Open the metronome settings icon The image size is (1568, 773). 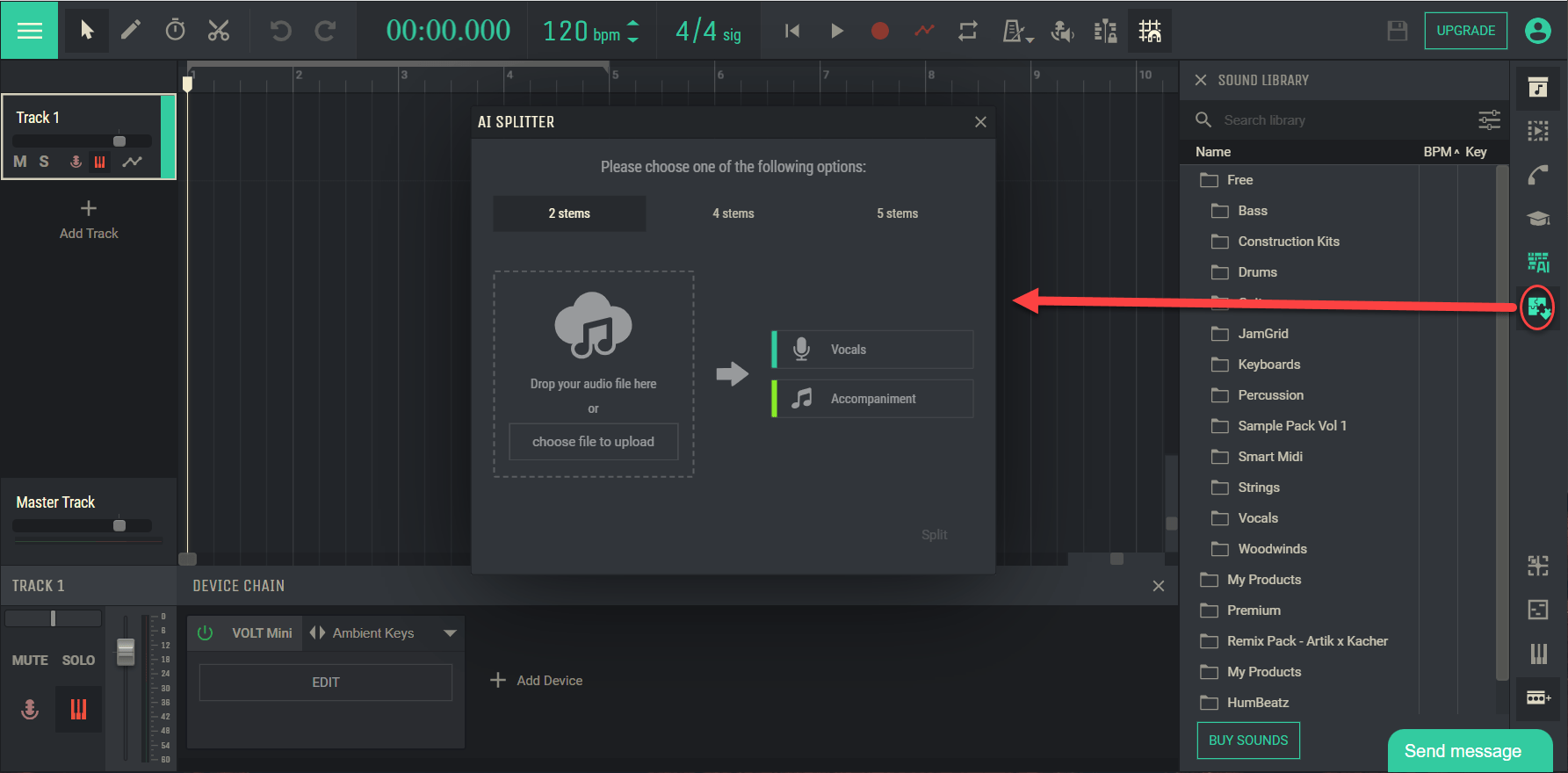click(1016, 32)
